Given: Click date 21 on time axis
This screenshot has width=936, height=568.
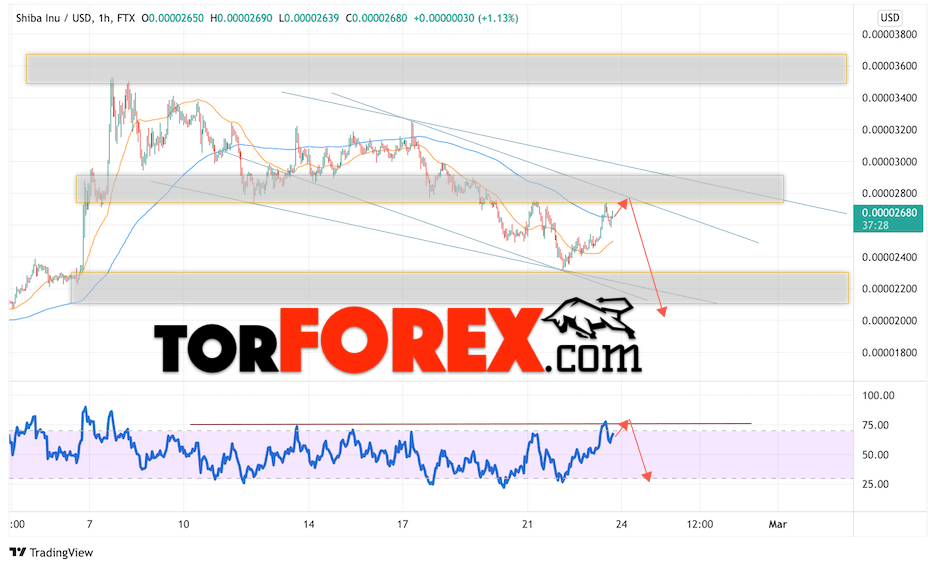Looking at the screenshot, I should (527, 524).
